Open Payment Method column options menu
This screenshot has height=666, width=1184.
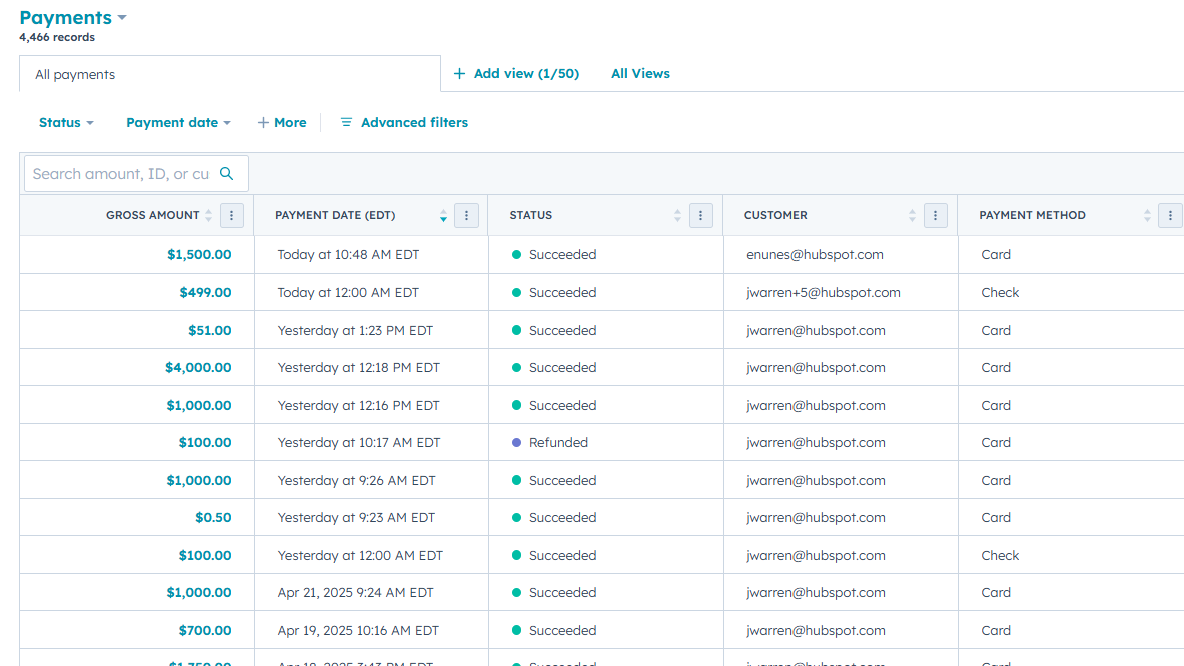point(1170,215)
